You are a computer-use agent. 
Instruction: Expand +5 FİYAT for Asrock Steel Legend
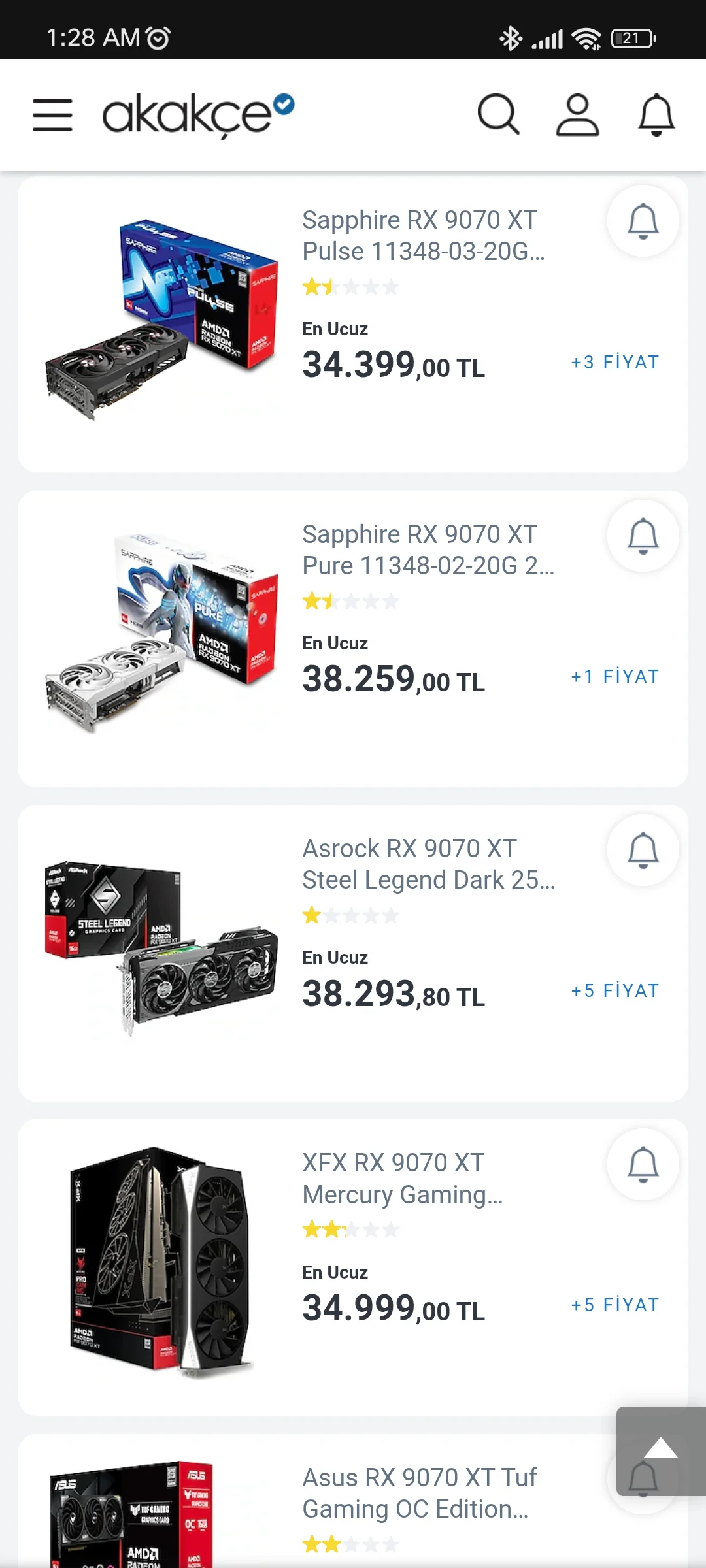click(614, 991)
